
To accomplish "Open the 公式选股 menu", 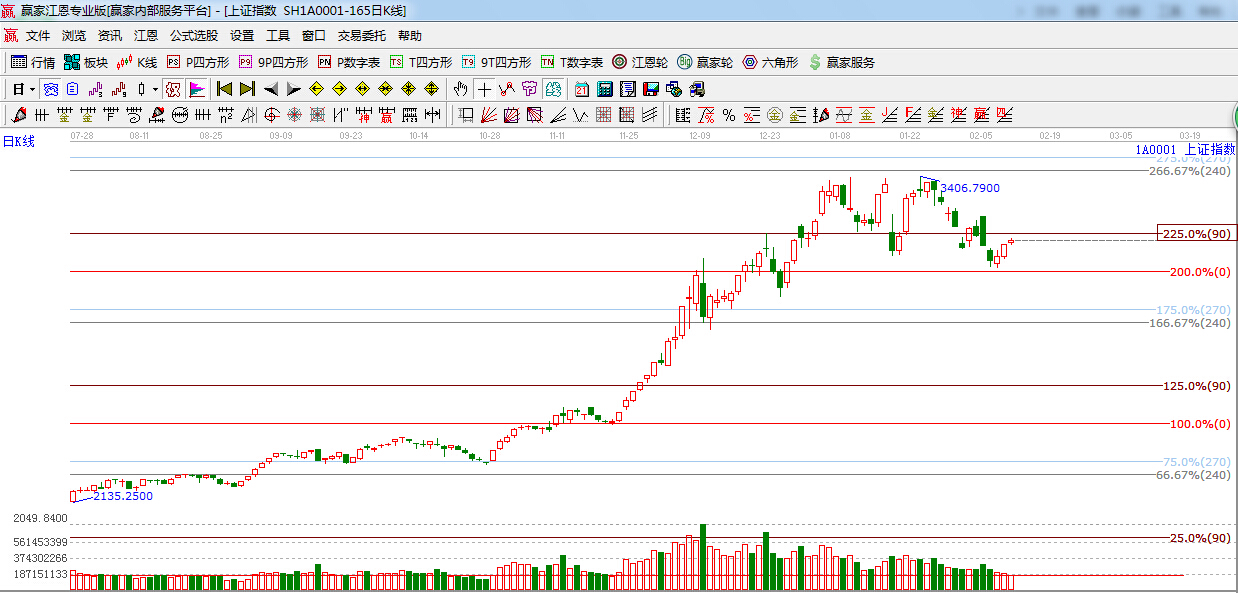I will pyautogui.click(x=193, y=35).
